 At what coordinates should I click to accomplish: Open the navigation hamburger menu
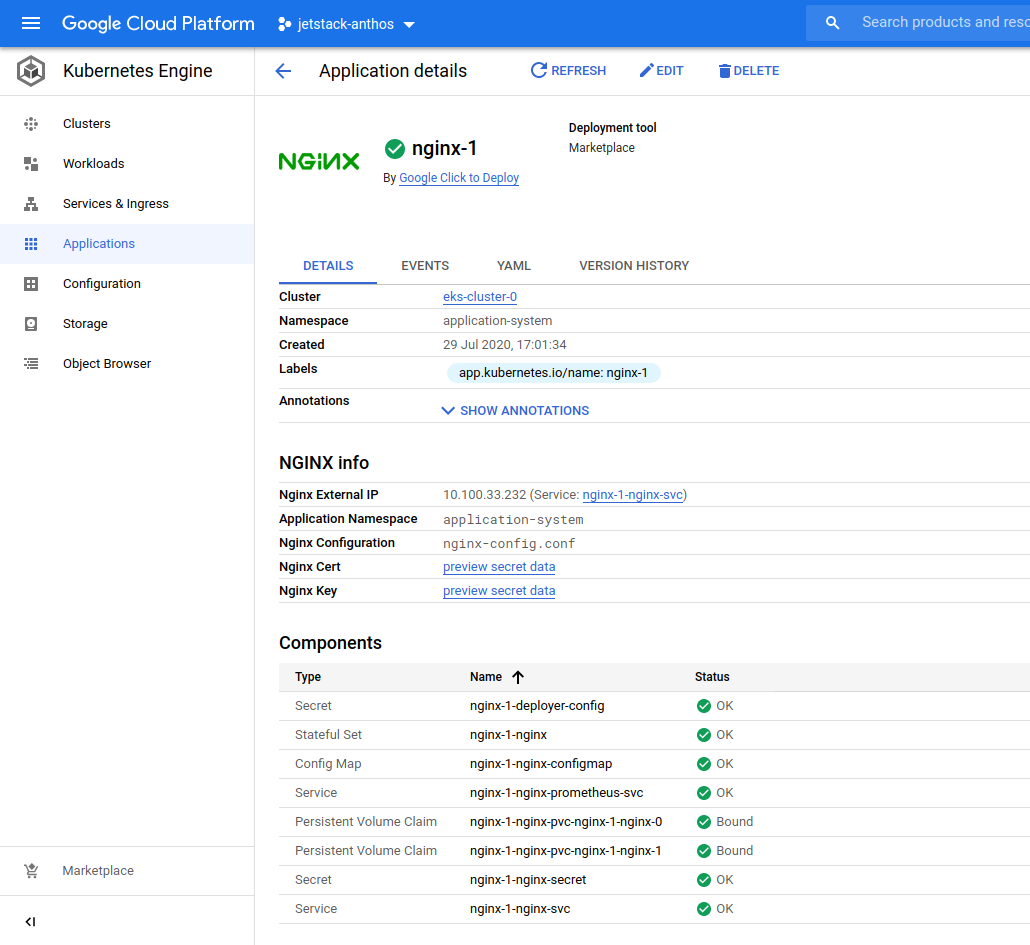coord(27,23)
